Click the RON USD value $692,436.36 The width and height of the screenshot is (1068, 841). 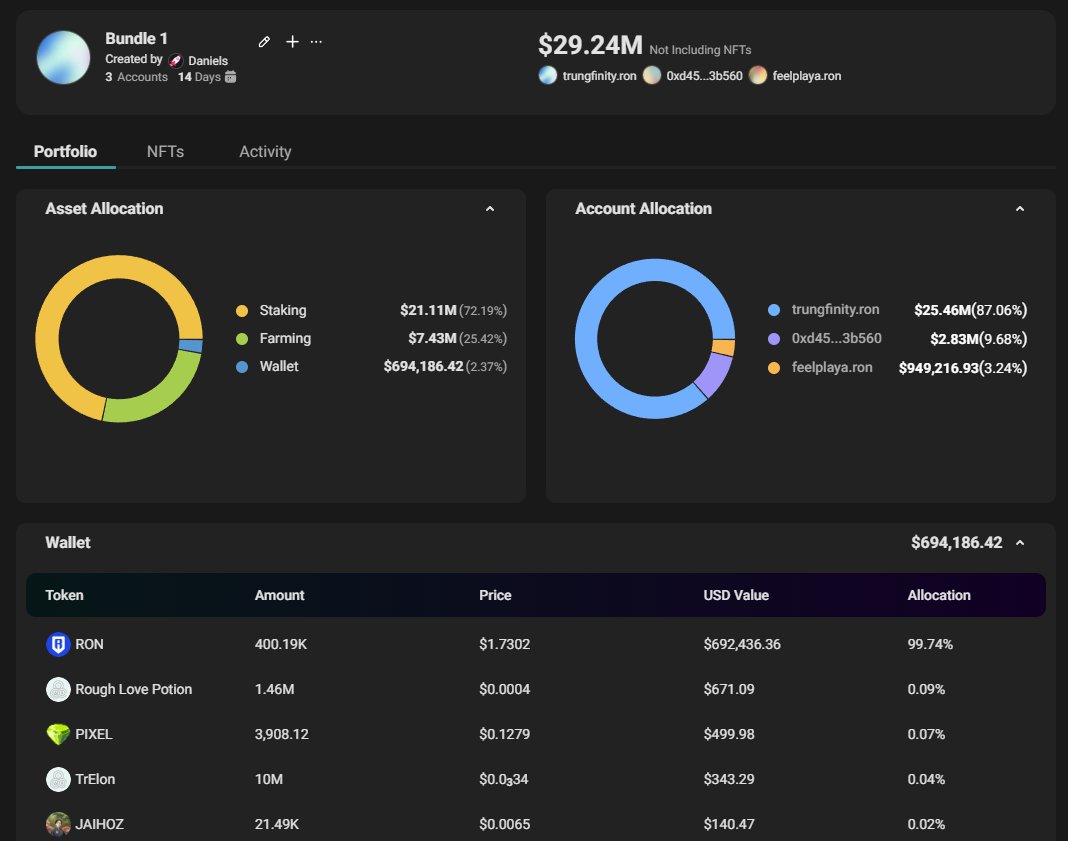click(742, 644)
